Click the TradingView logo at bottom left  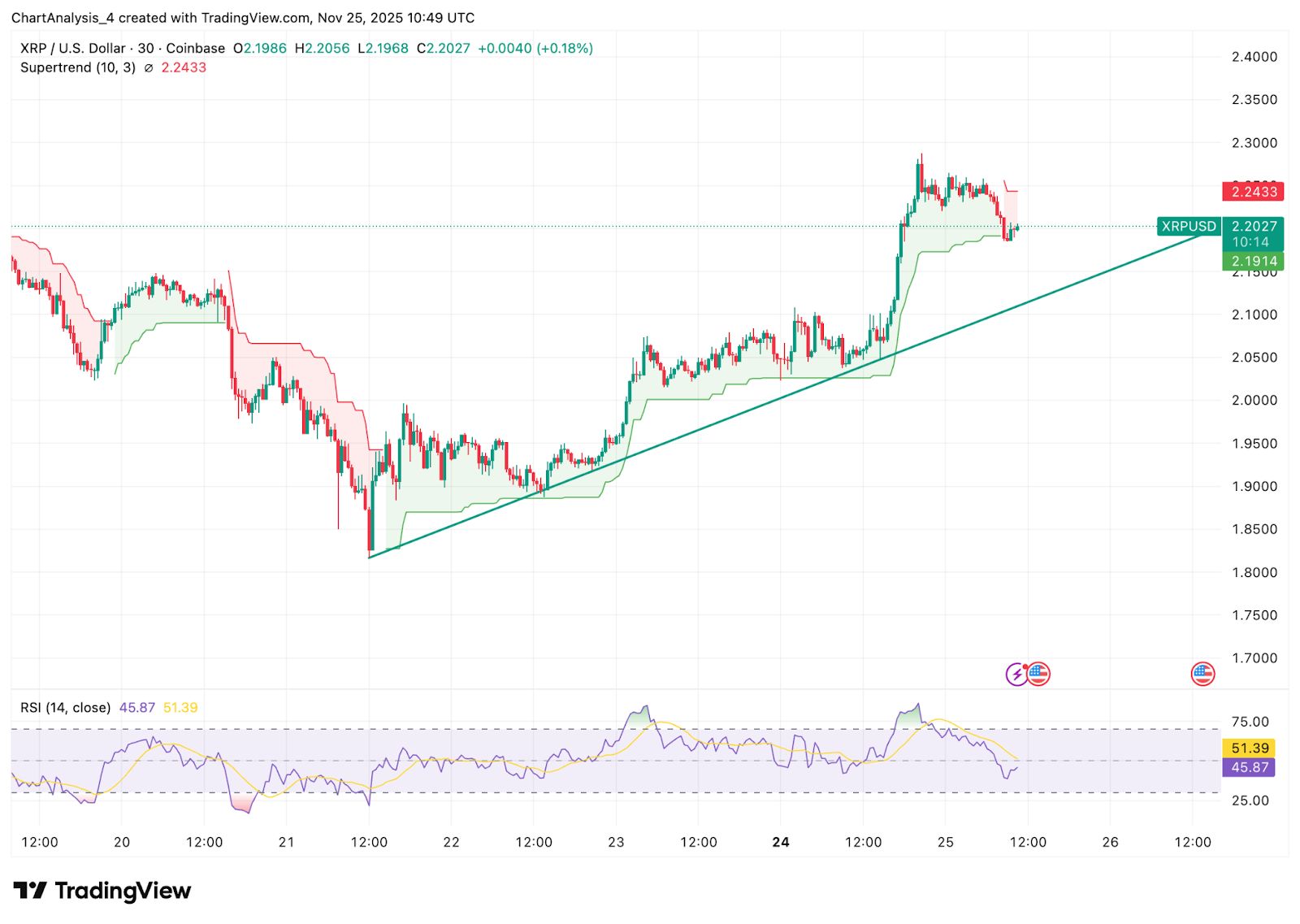pyautogui.click(x=102, y=891)
